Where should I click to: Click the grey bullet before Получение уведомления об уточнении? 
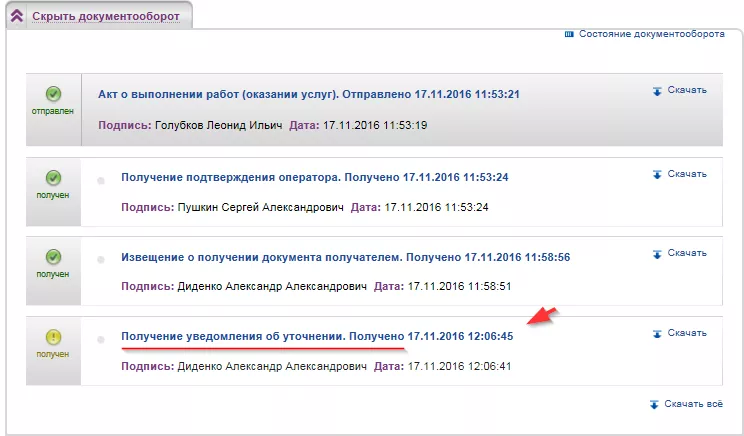coord(101,340)
